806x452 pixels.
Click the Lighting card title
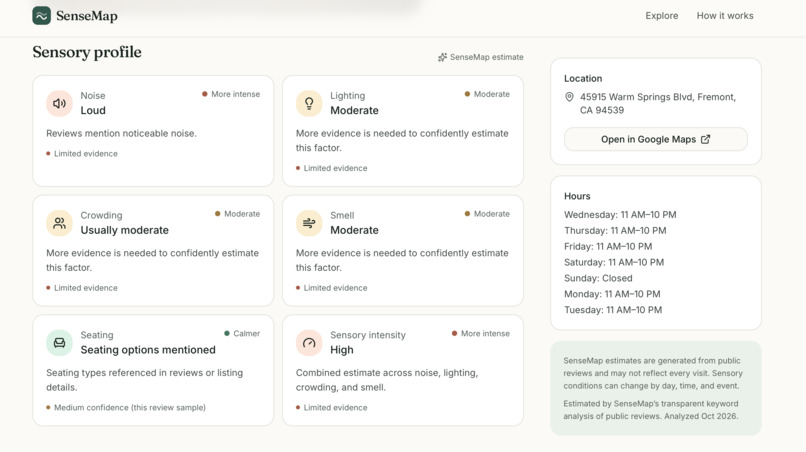pyautogui.click(x=347, y=96)
